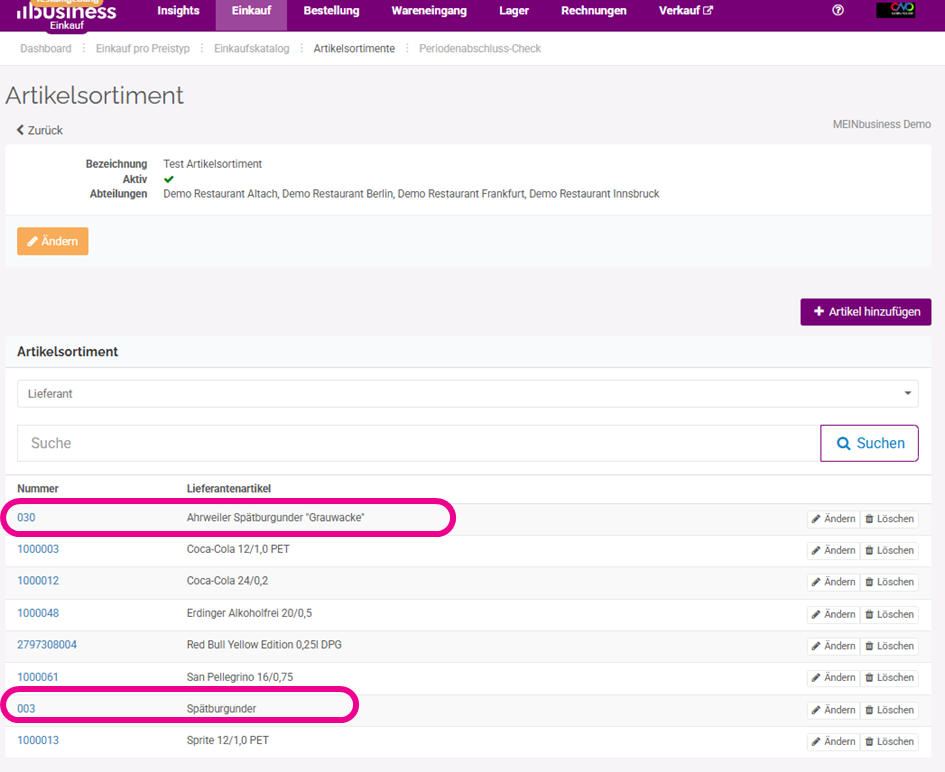Open the Bestellung menu
The image size is (945, 772).
click(331, 10)
